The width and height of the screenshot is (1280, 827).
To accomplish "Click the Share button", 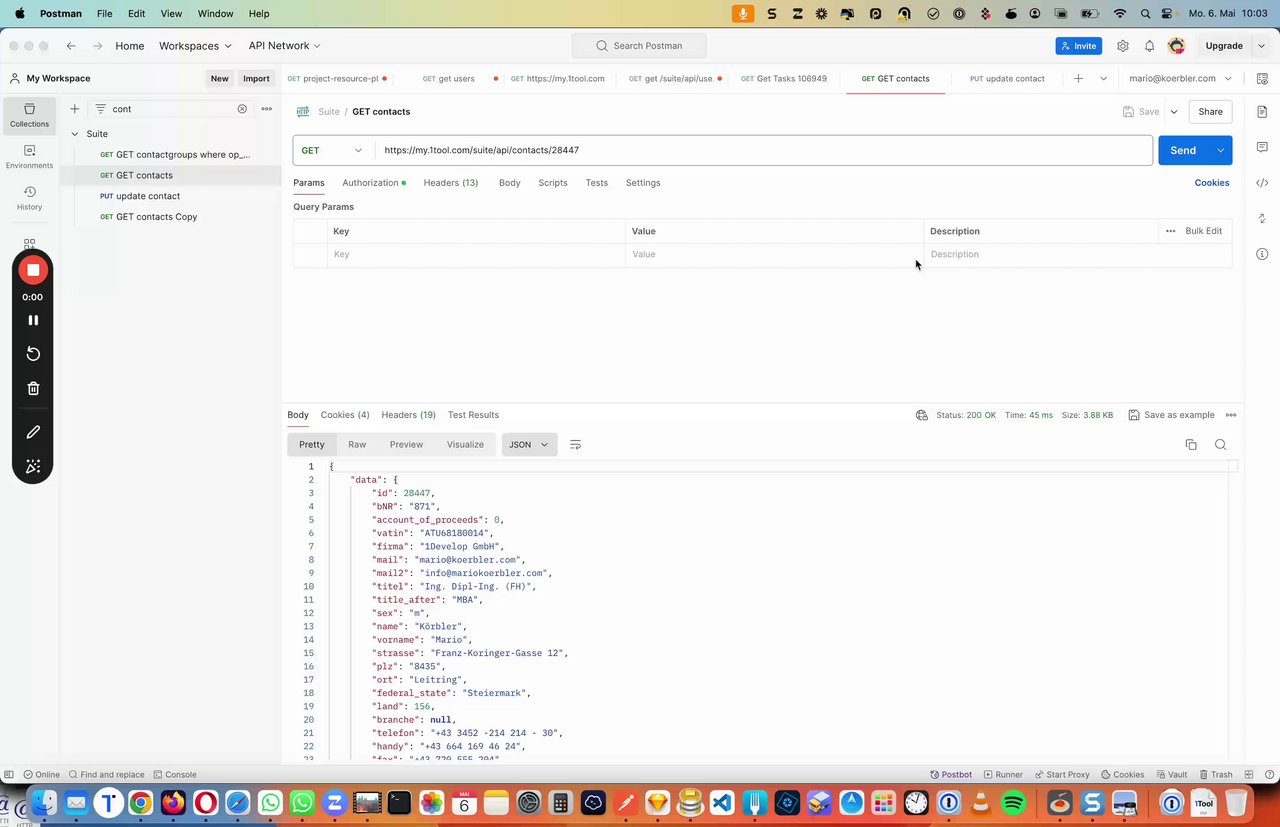I will tap(1210, 112).
